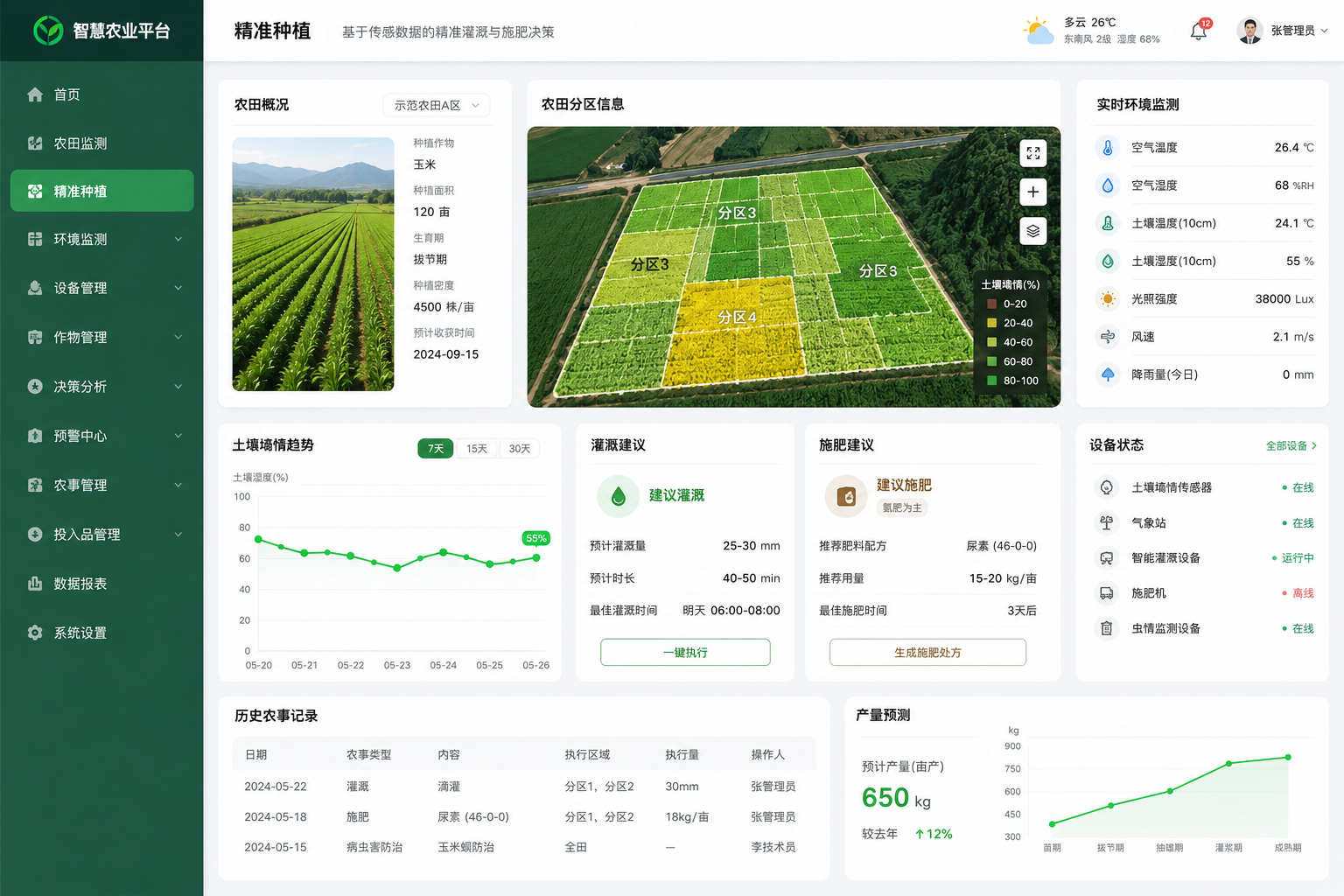Viewport: 1344px width, 896px height.
Task: Click the 成熟期 yield chart point
Action: tap(1288, 757)
